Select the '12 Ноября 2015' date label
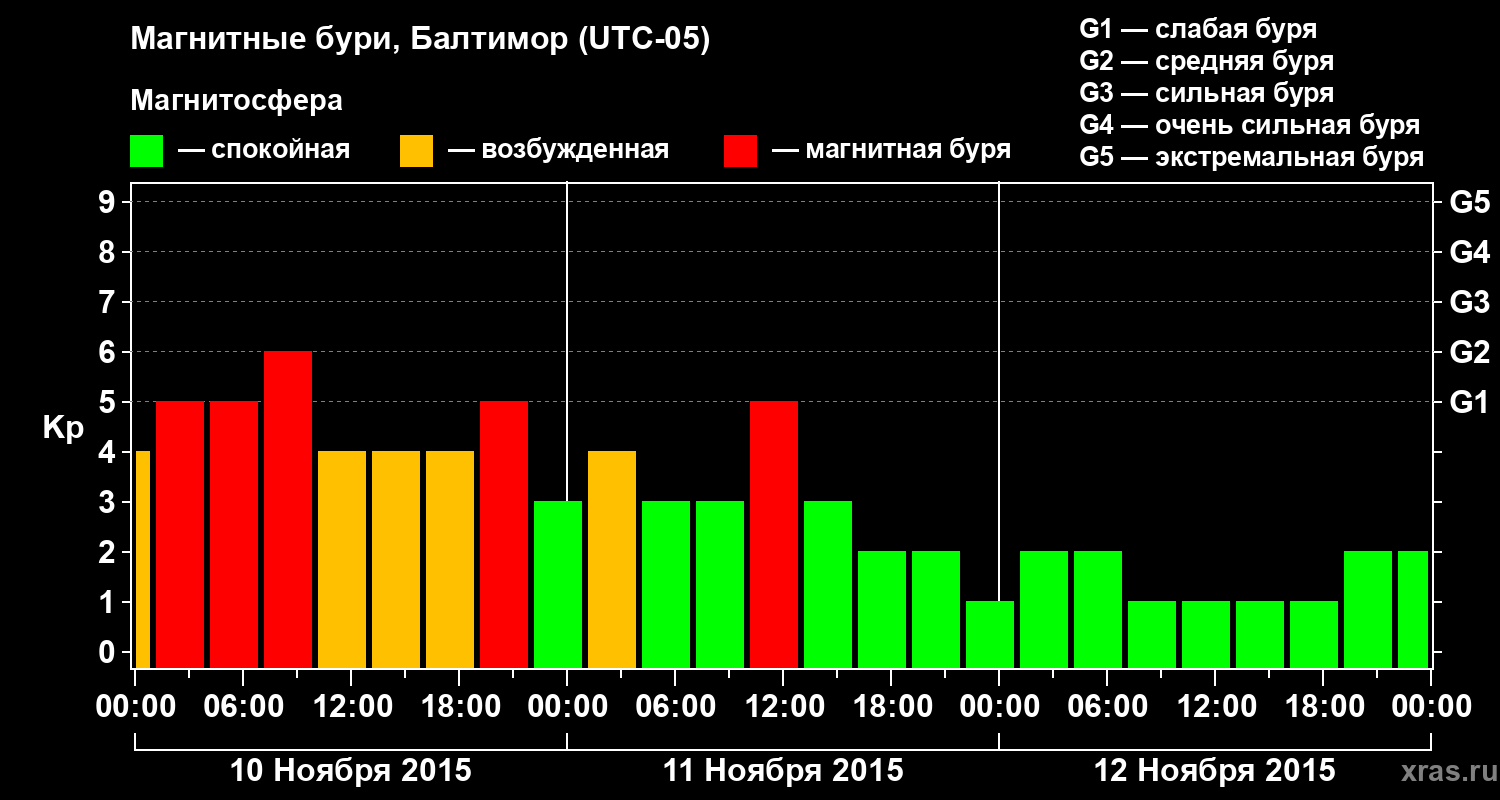 click(1215, 771)
